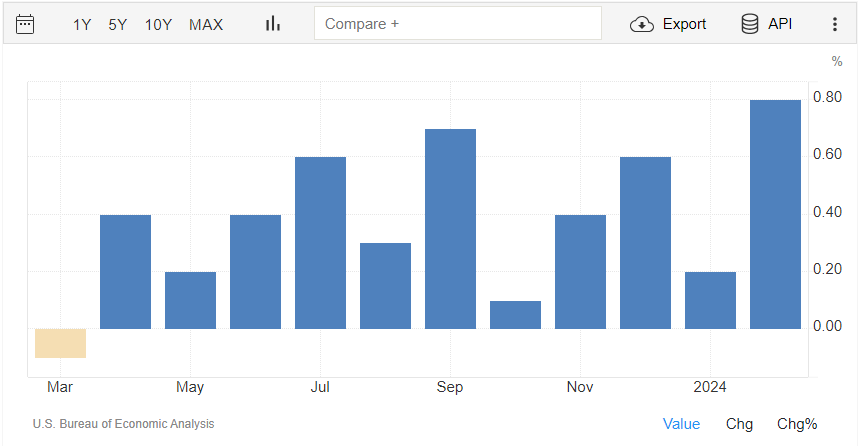Viewport: 858px width, 446px height.
Task: Select the MAX time range
Action: pyautogui.click(x=206, y=25)
